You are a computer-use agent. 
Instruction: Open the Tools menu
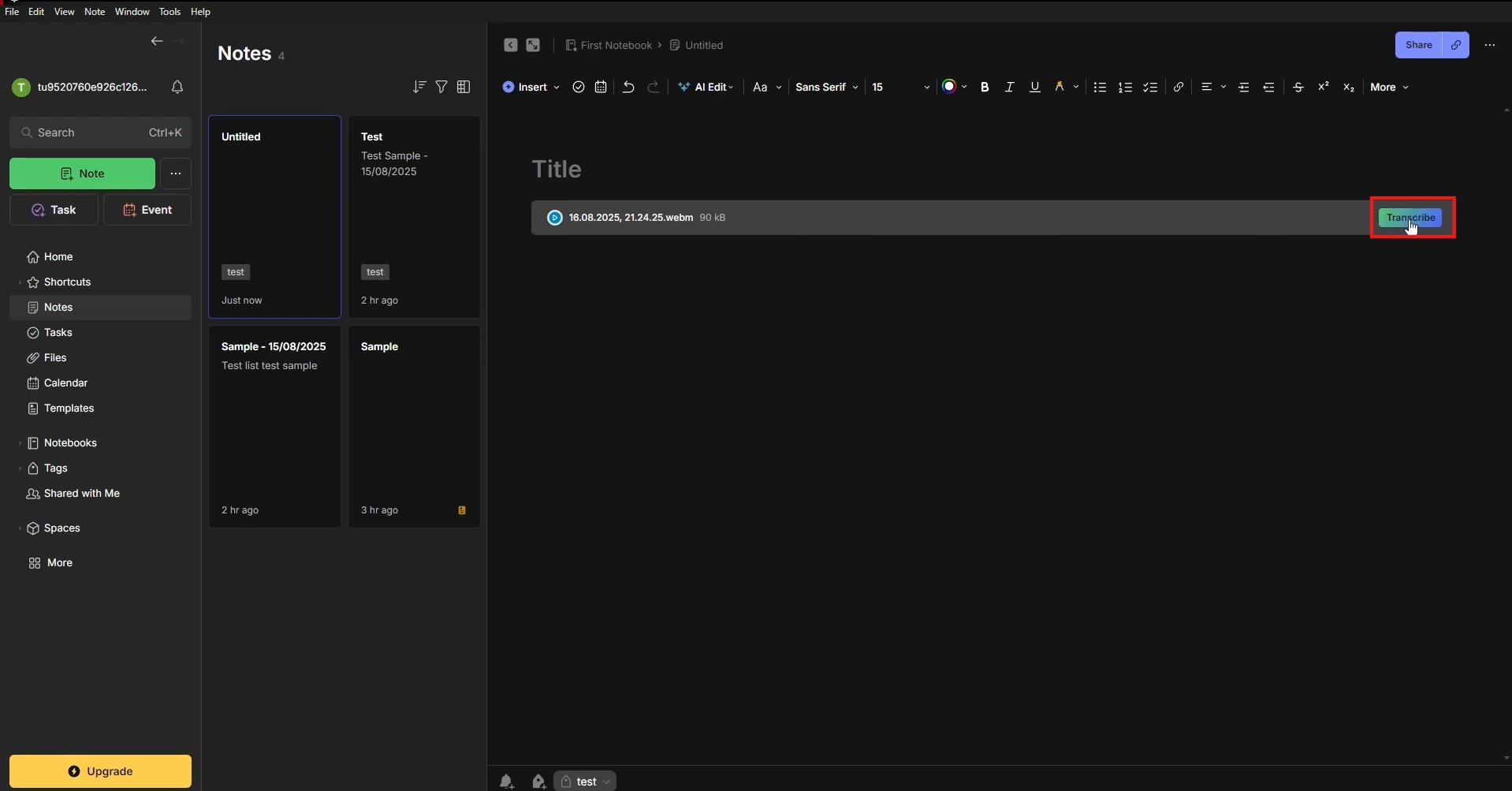169,12
